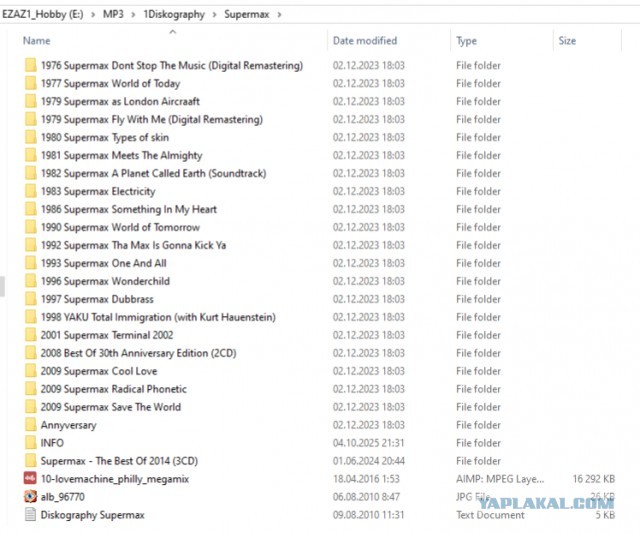Select 'Diskography Supermax' file name
This screenshot has width=640, height=533.
(93, 515)
